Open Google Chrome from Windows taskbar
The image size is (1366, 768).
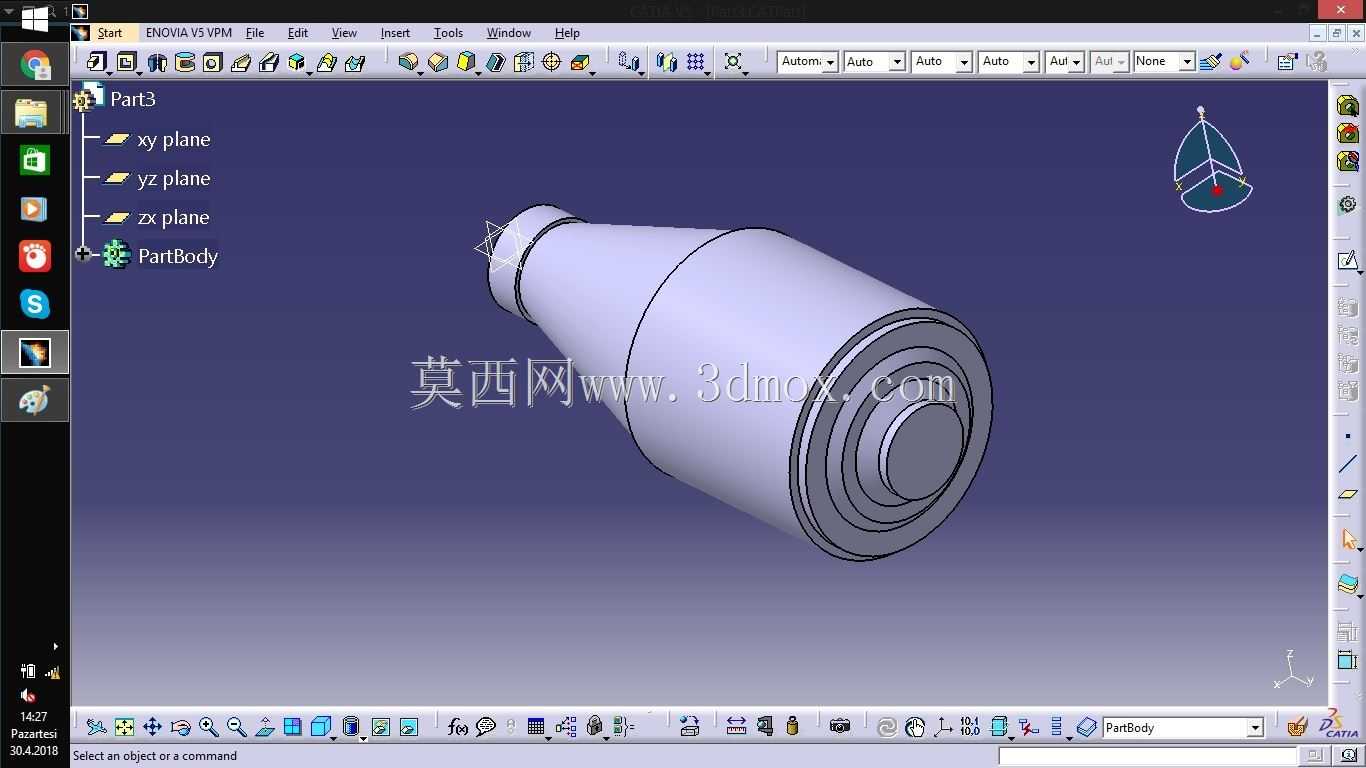point(35,66)
